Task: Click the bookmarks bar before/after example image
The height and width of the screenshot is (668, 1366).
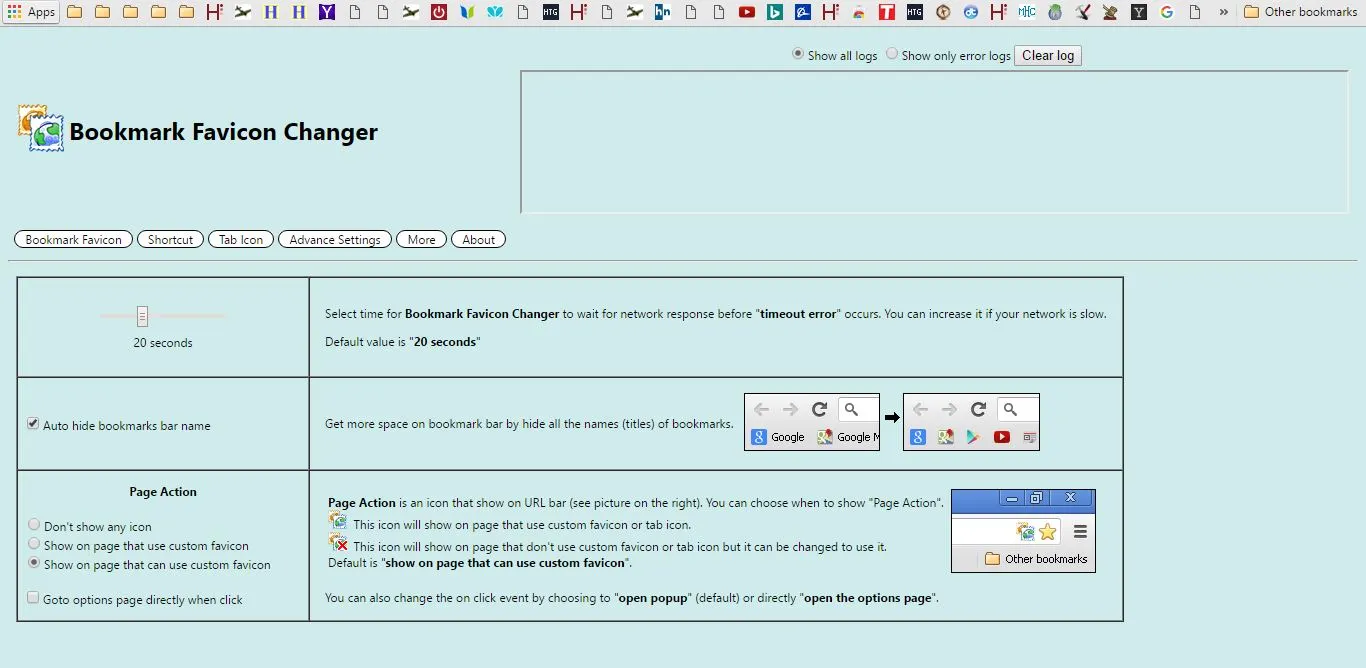Action: pos(892,422)
